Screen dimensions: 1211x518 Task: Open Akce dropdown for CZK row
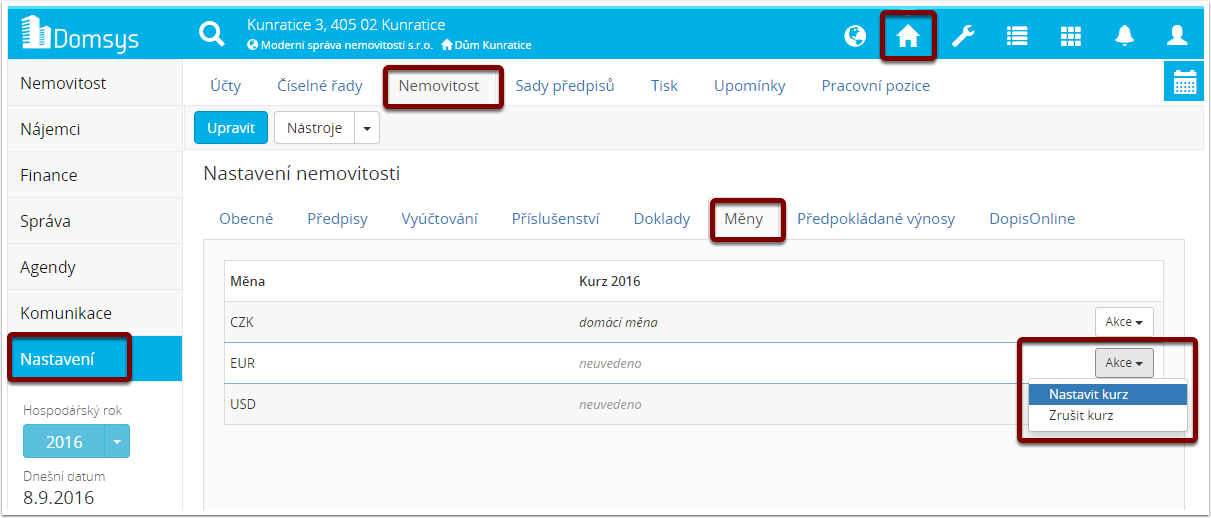tap(1124, 322)
